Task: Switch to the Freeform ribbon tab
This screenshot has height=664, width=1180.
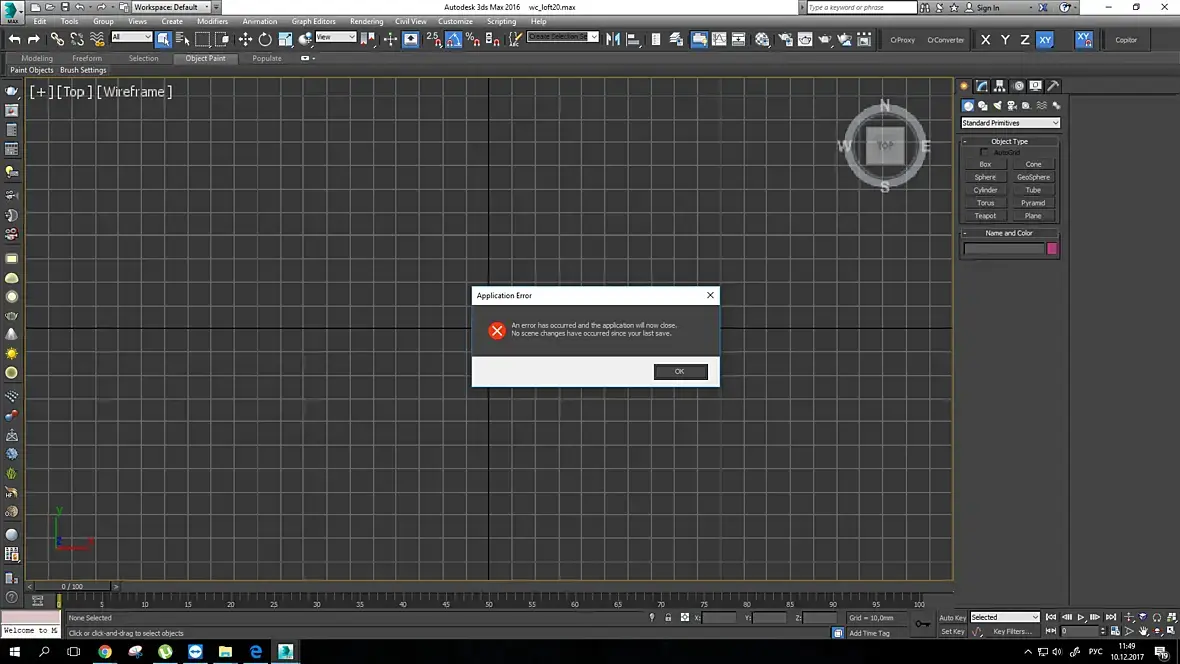Action: (87, 58)
